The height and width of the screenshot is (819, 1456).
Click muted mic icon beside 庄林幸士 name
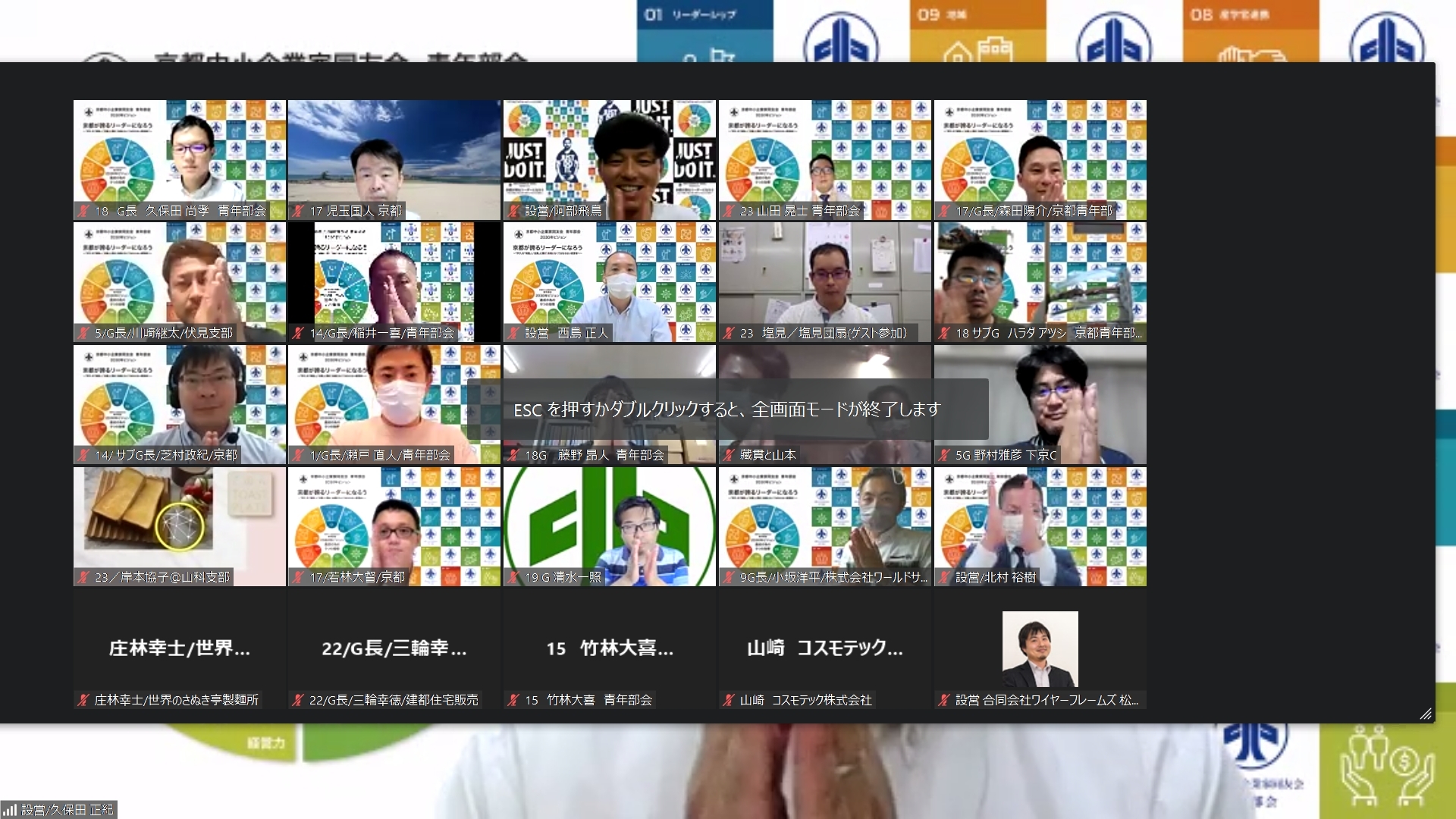click(83, 700)
